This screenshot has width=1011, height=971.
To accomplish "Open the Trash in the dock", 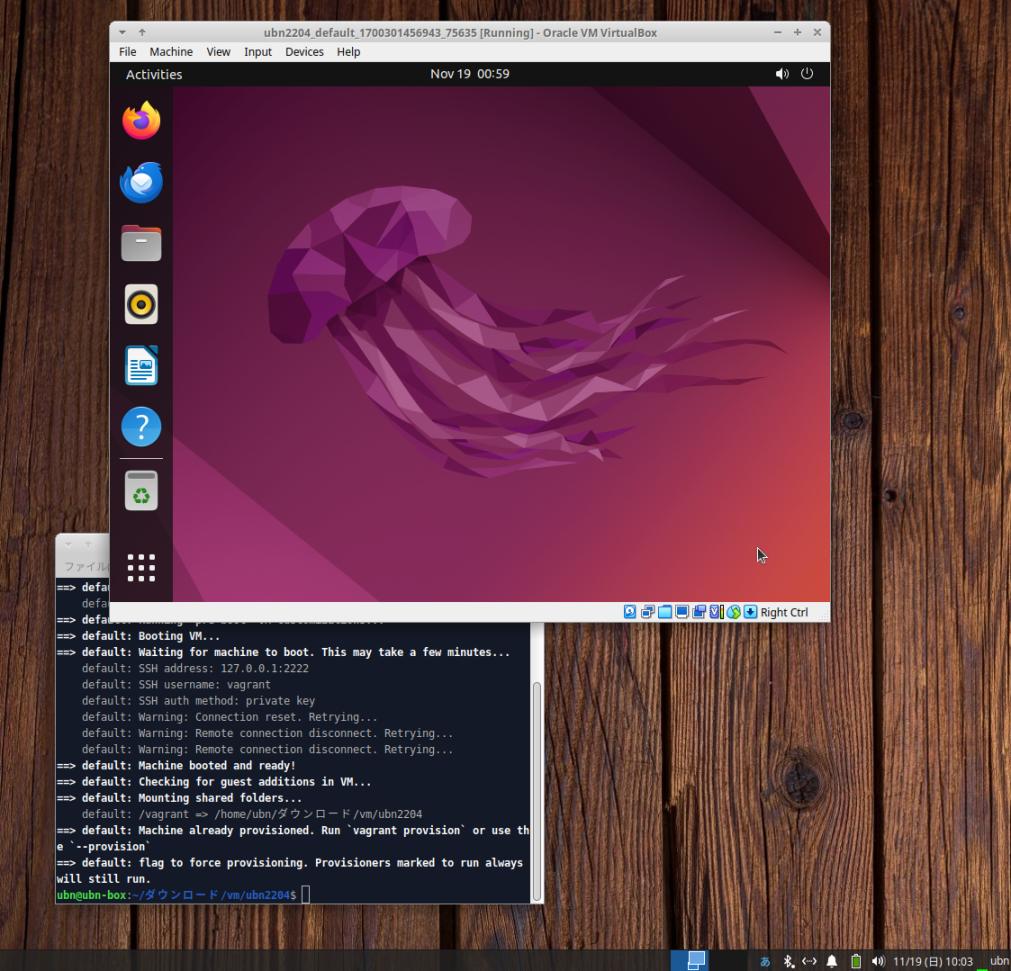I will click(x=141, y=491).
